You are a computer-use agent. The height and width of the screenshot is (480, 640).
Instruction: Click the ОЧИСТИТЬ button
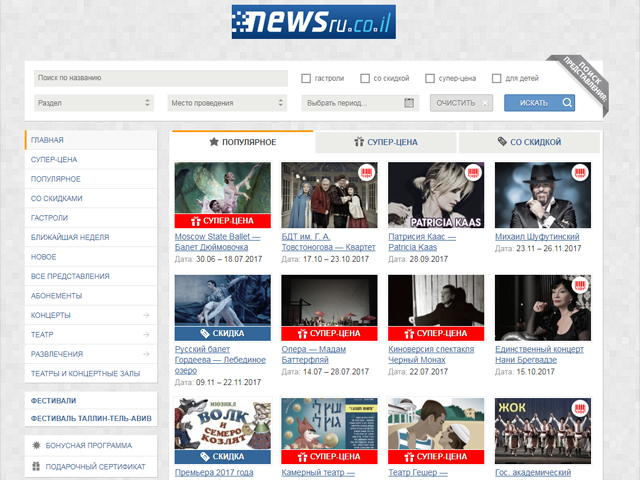pos(461,103)
